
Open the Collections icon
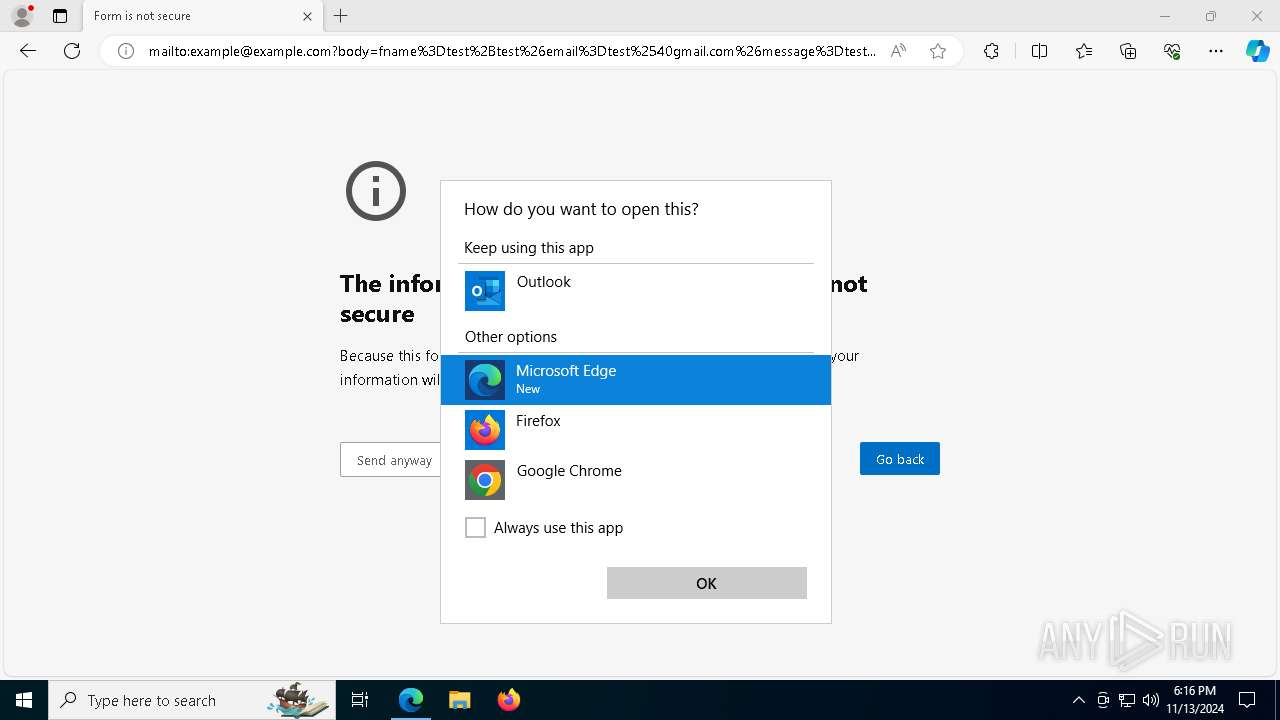[x=1128, y=51]
